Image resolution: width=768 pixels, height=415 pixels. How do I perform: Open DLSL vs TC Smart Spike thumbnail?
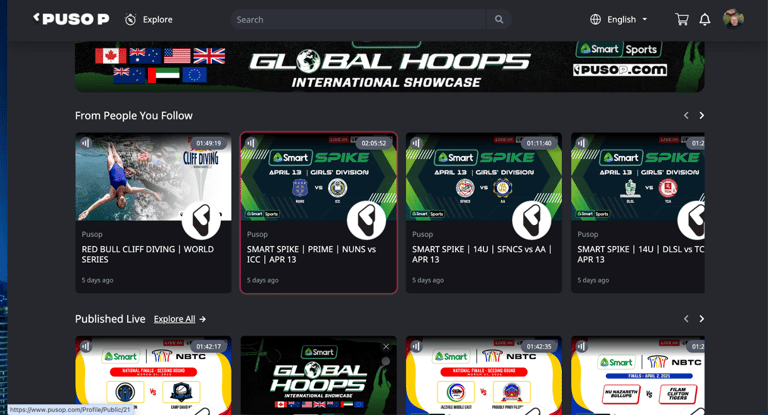click(638, 177)
